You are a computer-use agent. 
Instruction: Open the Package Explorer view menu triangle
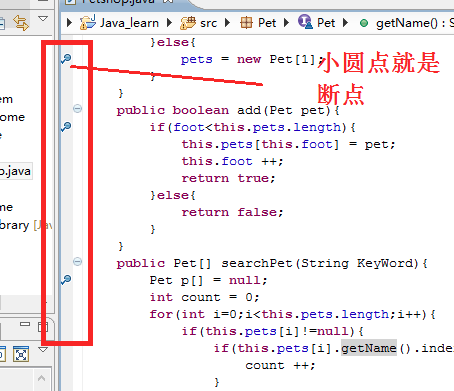43,19
